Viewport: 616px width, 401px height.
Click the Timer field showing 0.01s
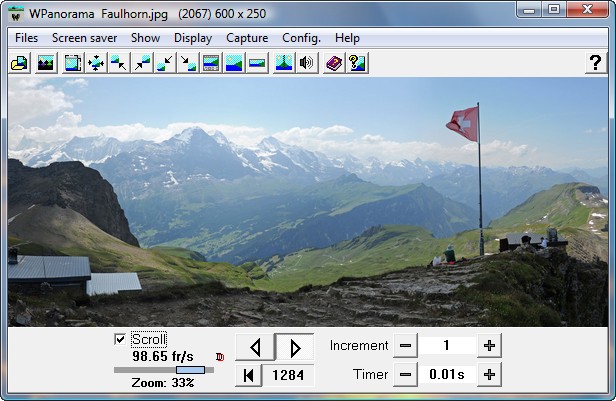pyautogui.click(x=447, y=375)
